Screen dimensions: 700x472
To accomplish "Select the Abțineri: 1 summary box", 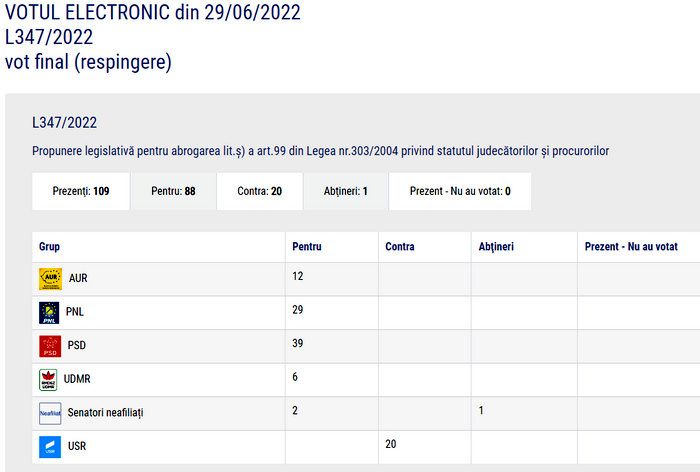I will coord(346,191).
